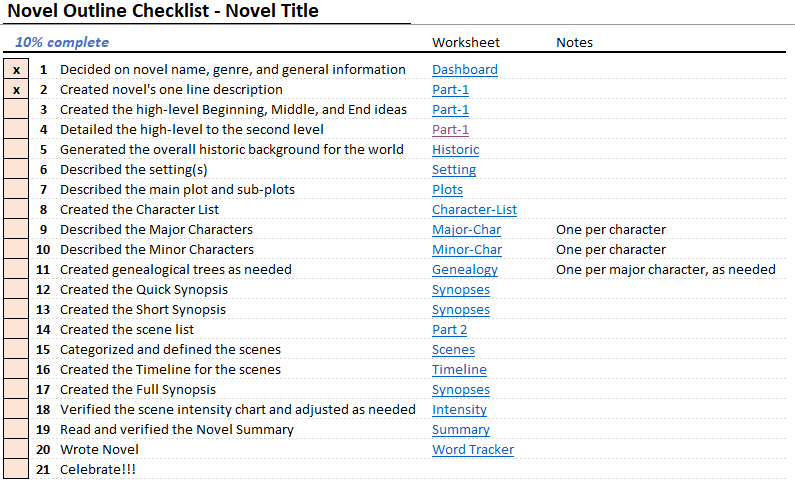This screenshot has width=795, height=487.
Task: Navigate to the Minor-Char worksheet
Action: point(466,250)
